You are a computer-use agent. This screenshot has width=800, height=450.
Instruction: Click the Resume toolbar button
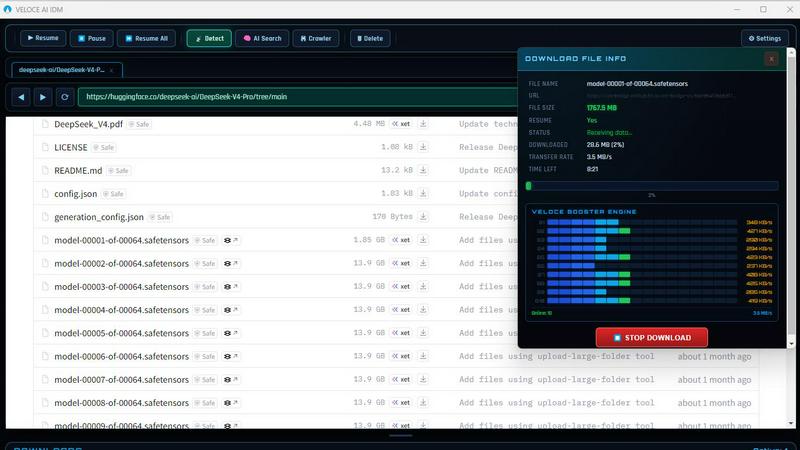coord(43,38)
